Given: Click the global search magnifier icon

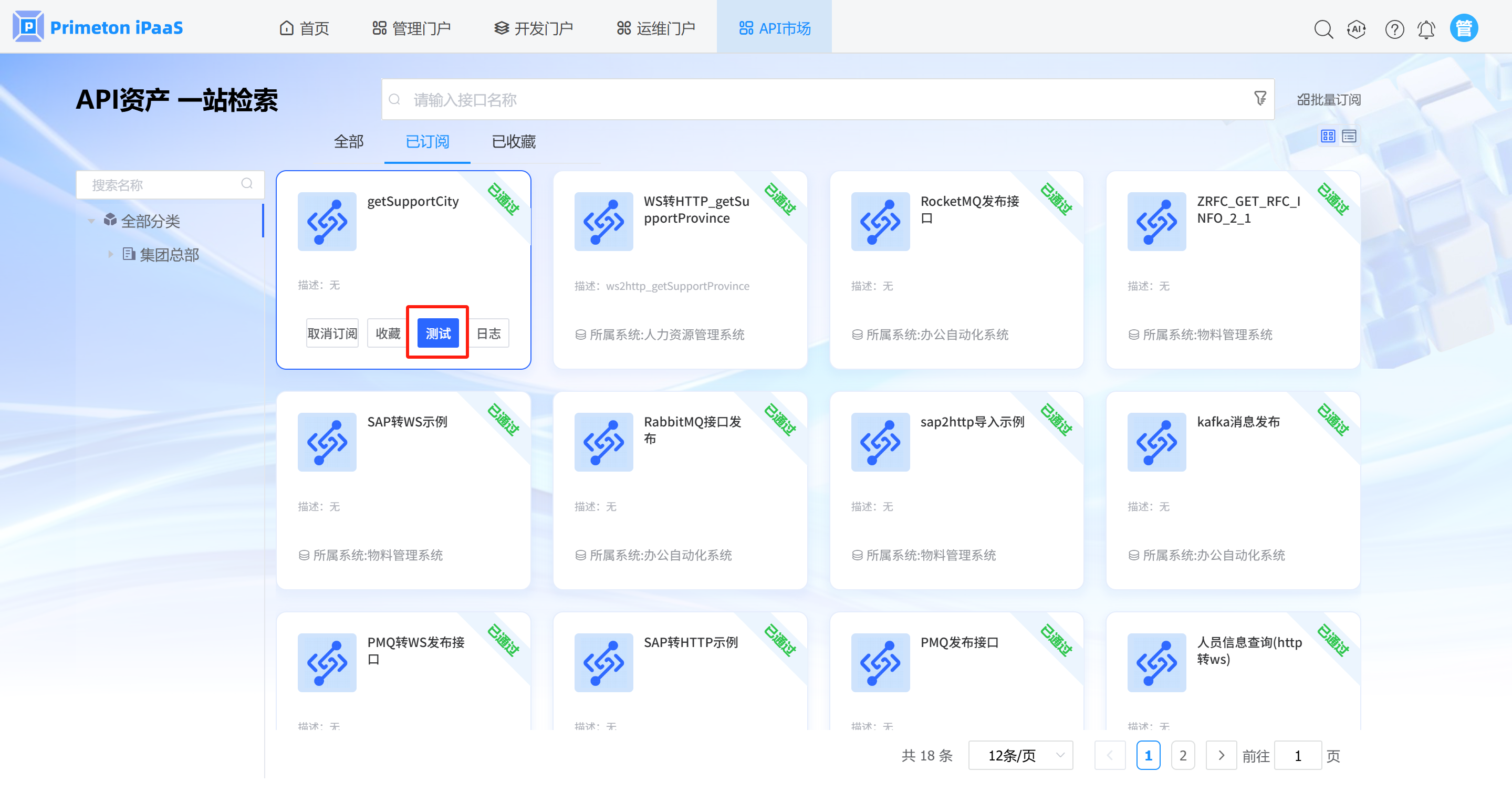Looking at the screenshot, I should (1323, 29).
